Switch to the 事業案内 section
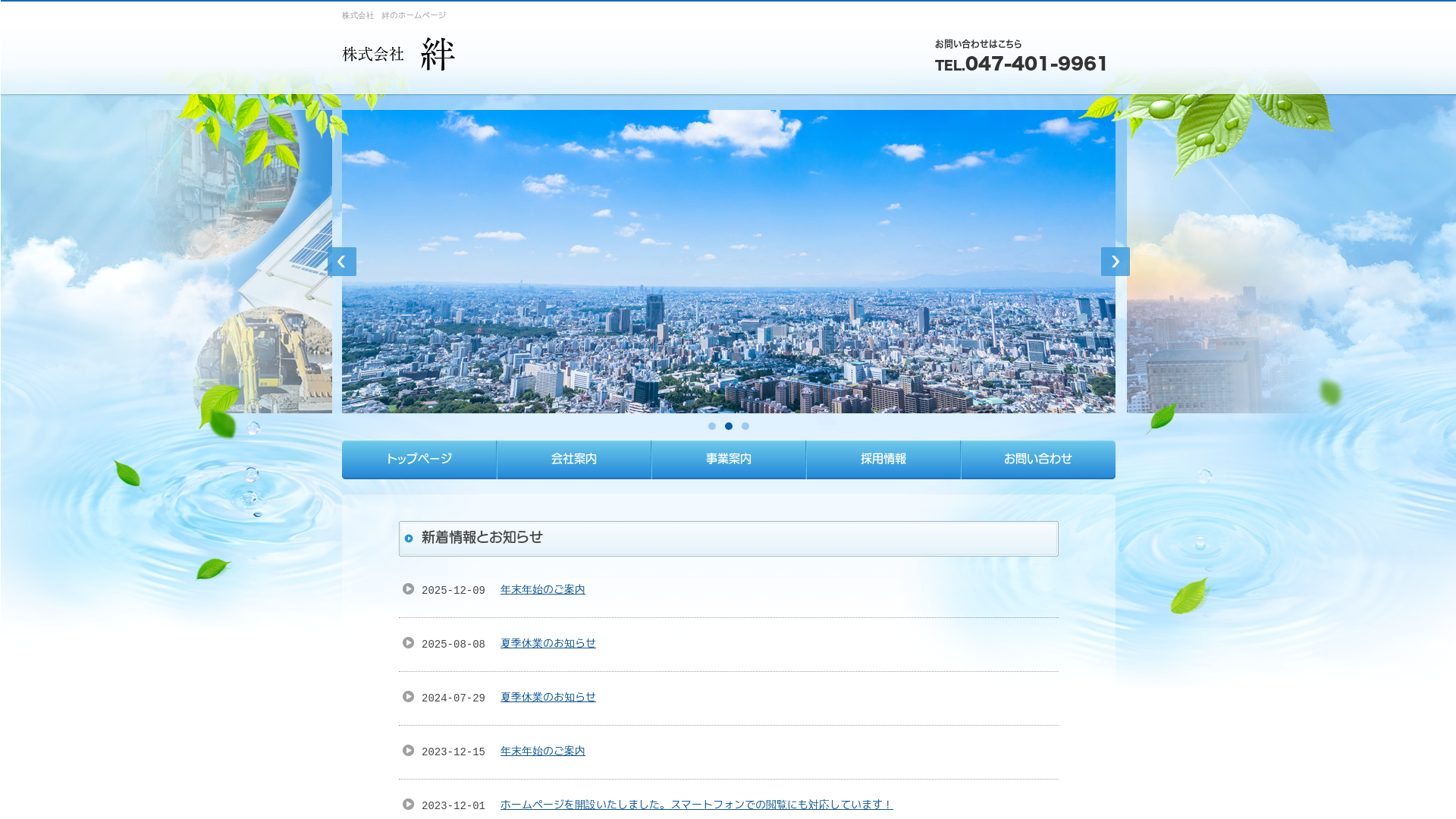This screenshot has height=819, width=1456. coord(728,459)
